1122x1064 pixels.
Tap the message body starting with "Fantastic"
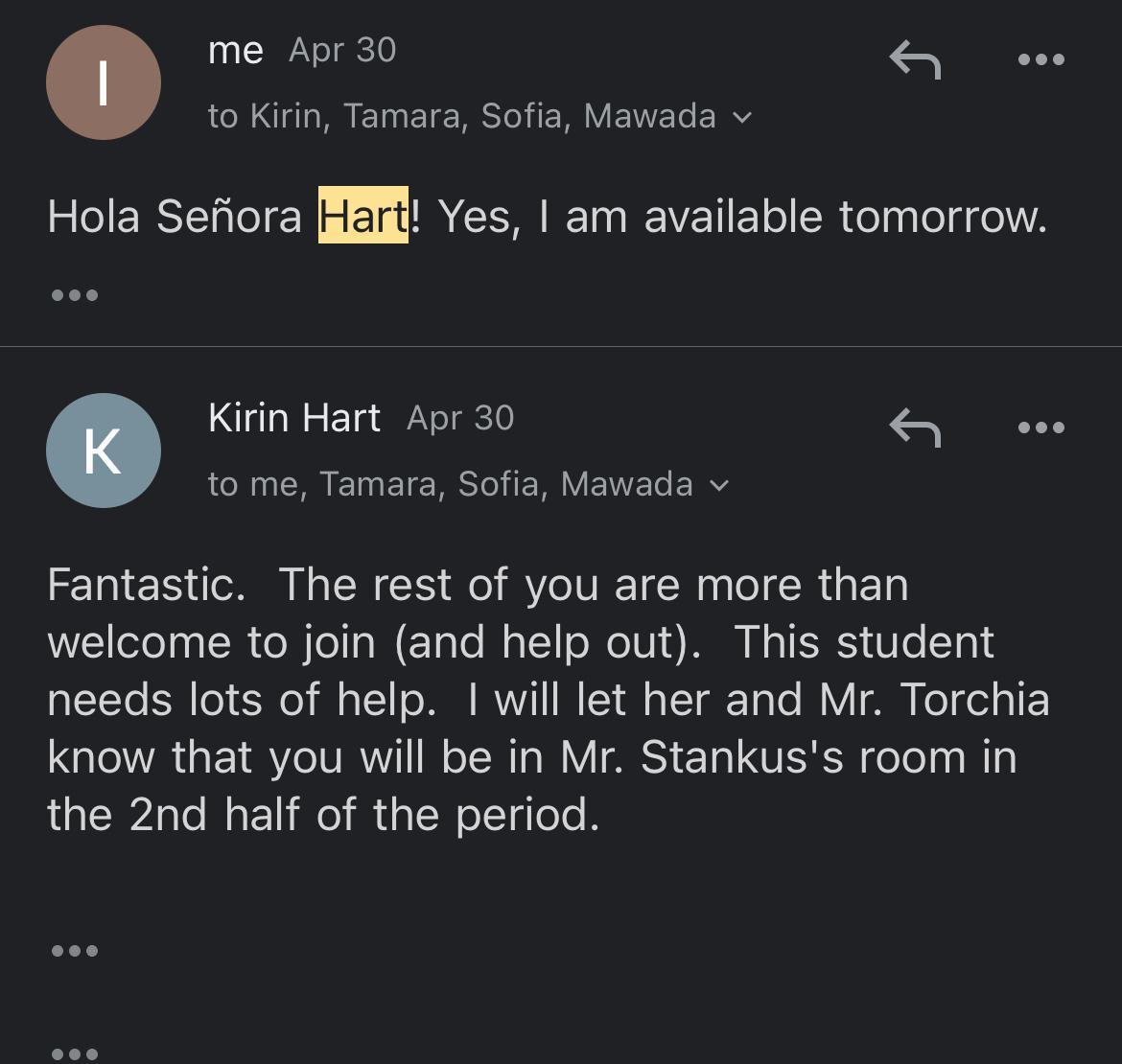click(x=547, y=700)
